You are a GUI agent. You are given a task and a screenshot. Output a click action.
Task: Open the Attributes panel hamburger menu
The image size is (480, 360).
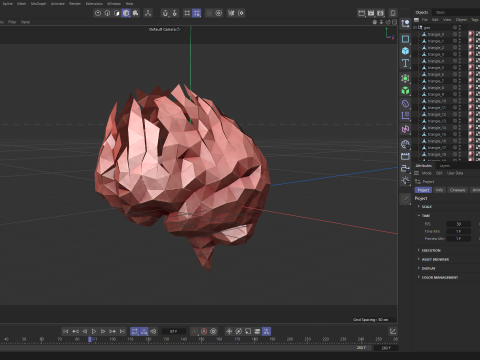point(416,173)
